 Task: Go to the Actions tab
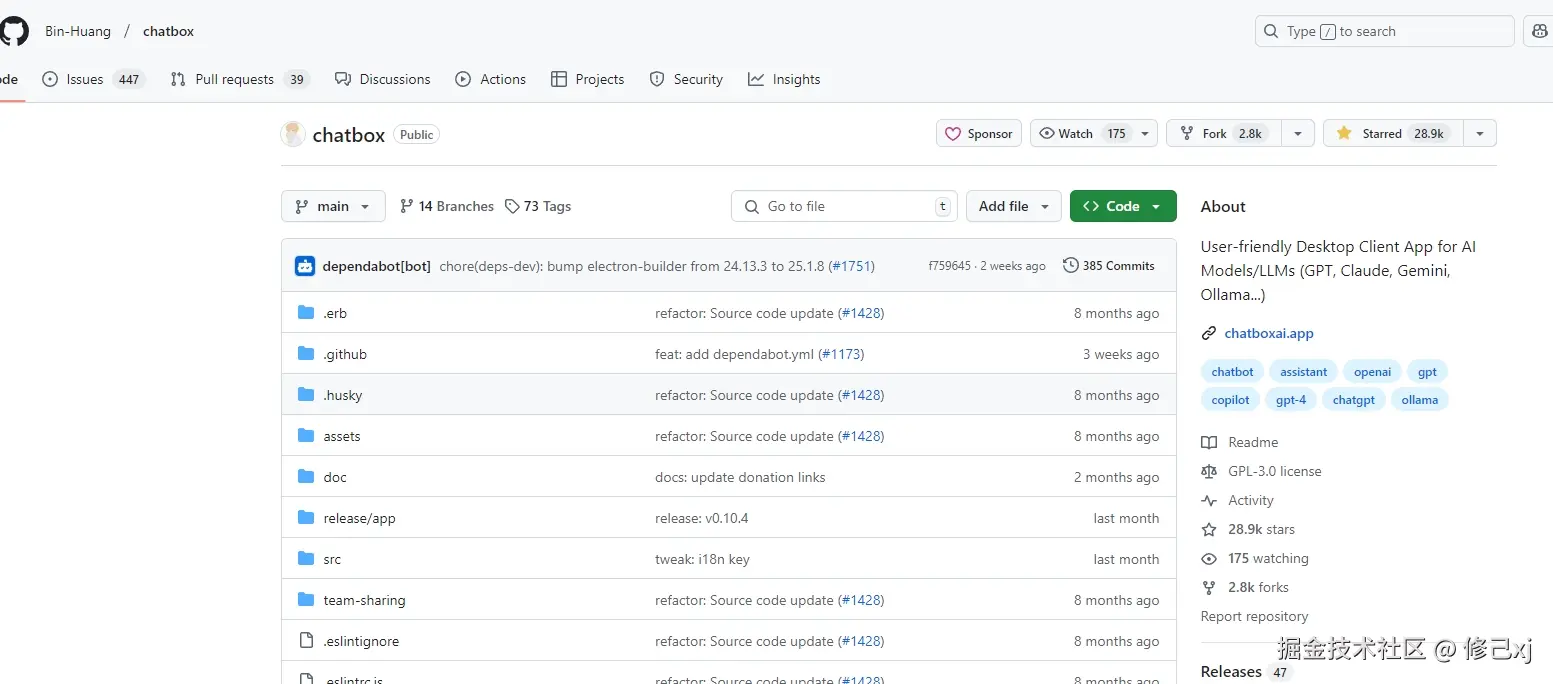(490, 79)
